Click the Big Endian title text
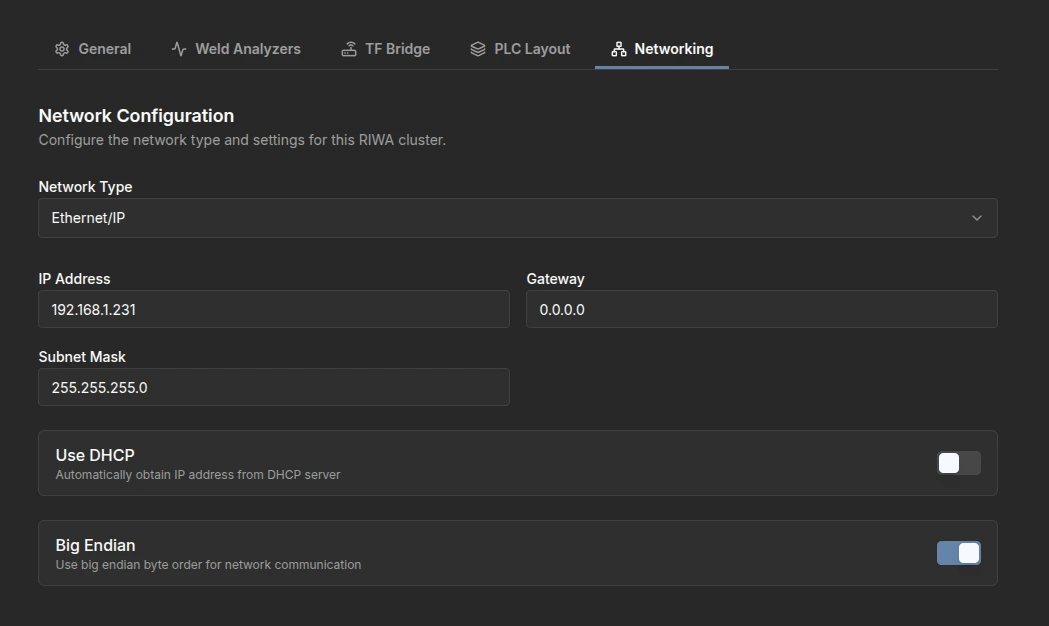 click(96, 545)
